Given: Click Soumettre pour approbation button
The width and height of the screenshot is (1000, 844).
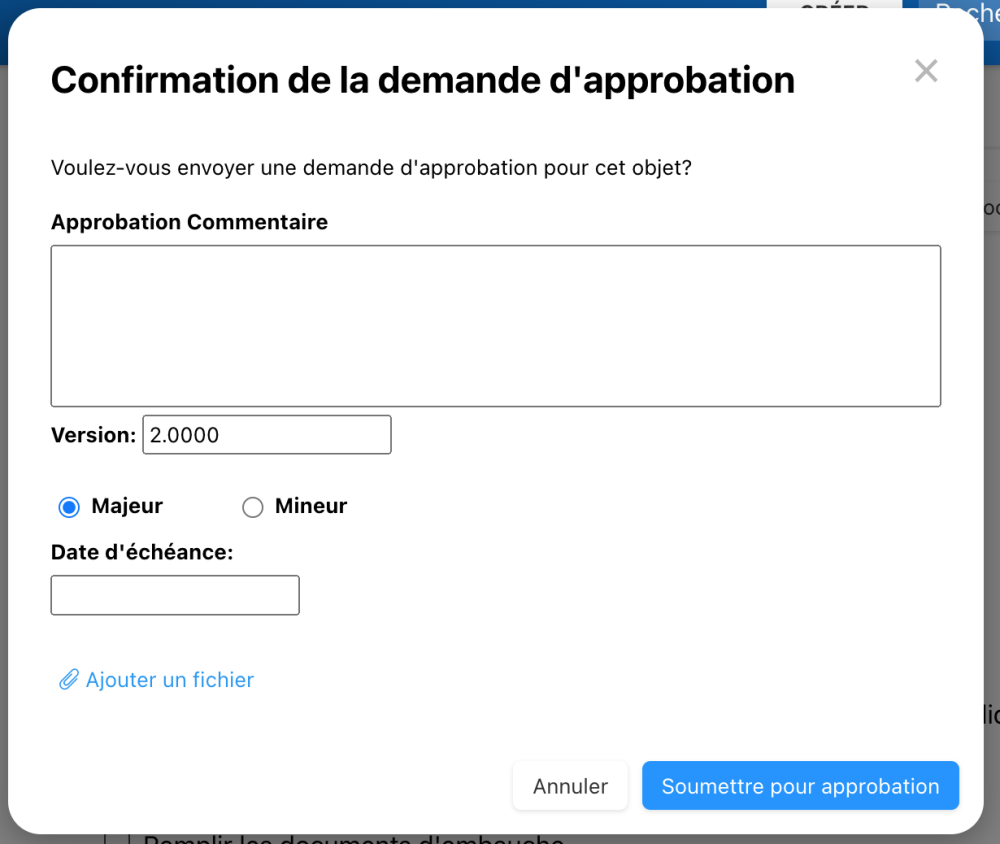Looking at the screenshot, I should 800,786.
